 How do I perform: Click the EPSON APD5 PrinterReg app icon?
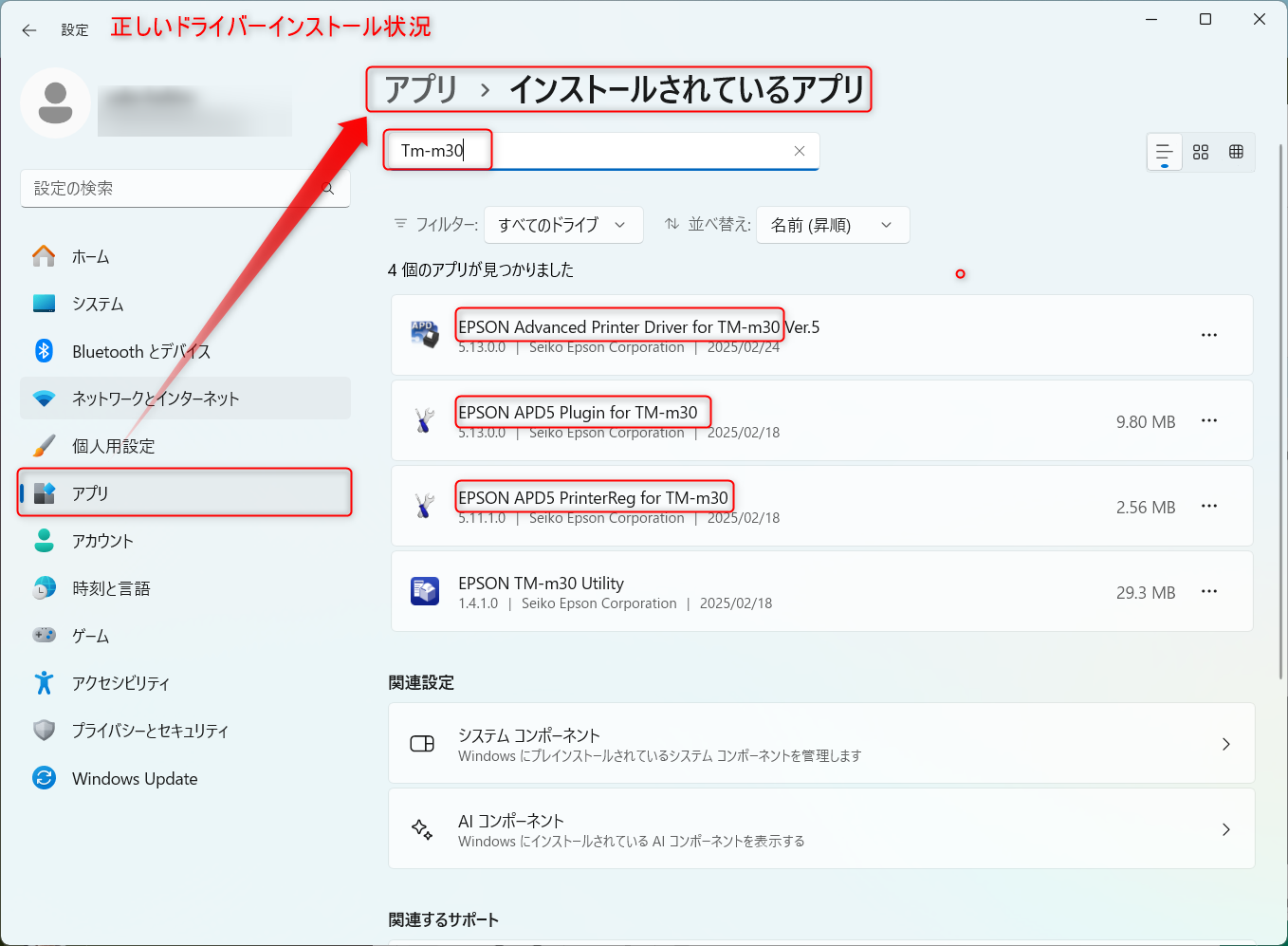[424, 506]
